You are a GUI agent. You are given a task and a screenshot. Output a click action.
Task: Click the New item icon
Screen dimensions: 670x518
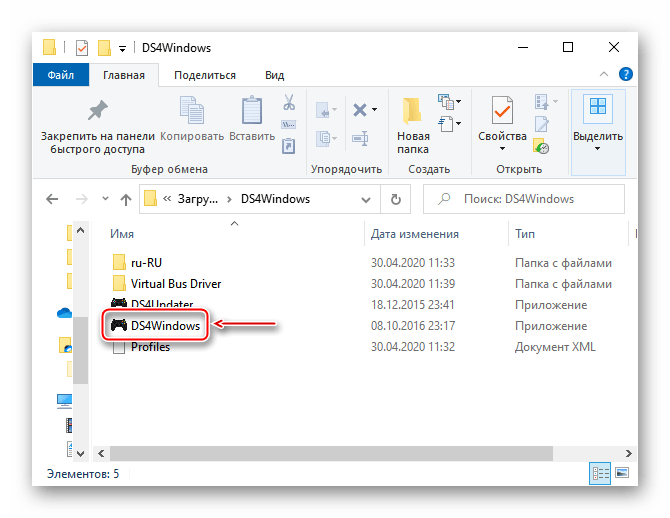(446, 102)
